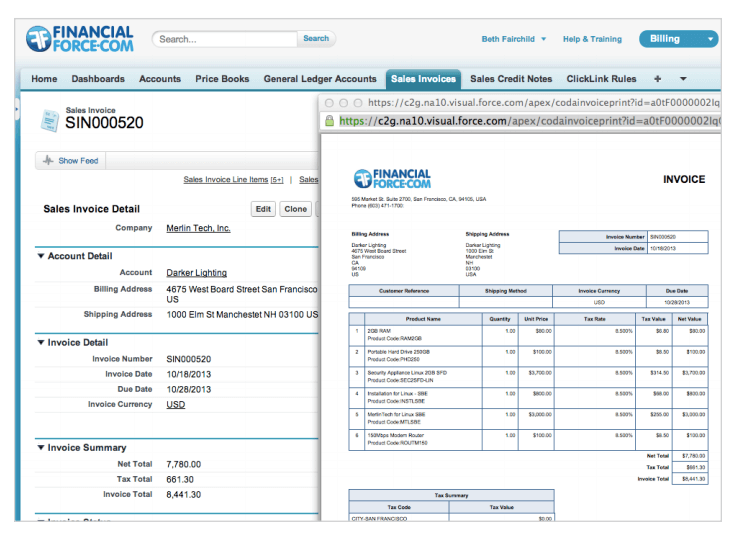Click Due Date value 10/28/2013

pos(188,389)
